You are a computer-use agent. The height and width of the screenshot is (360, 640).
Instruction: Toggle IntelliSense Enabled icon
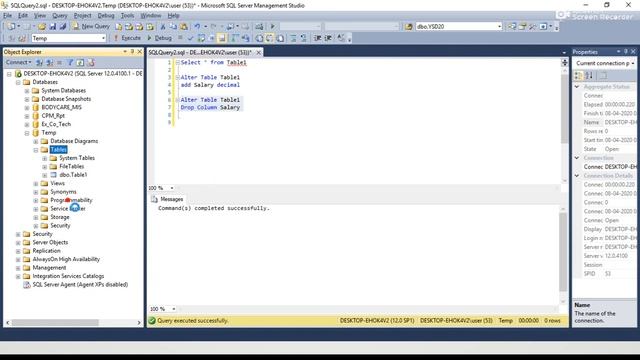click(222, 38)
